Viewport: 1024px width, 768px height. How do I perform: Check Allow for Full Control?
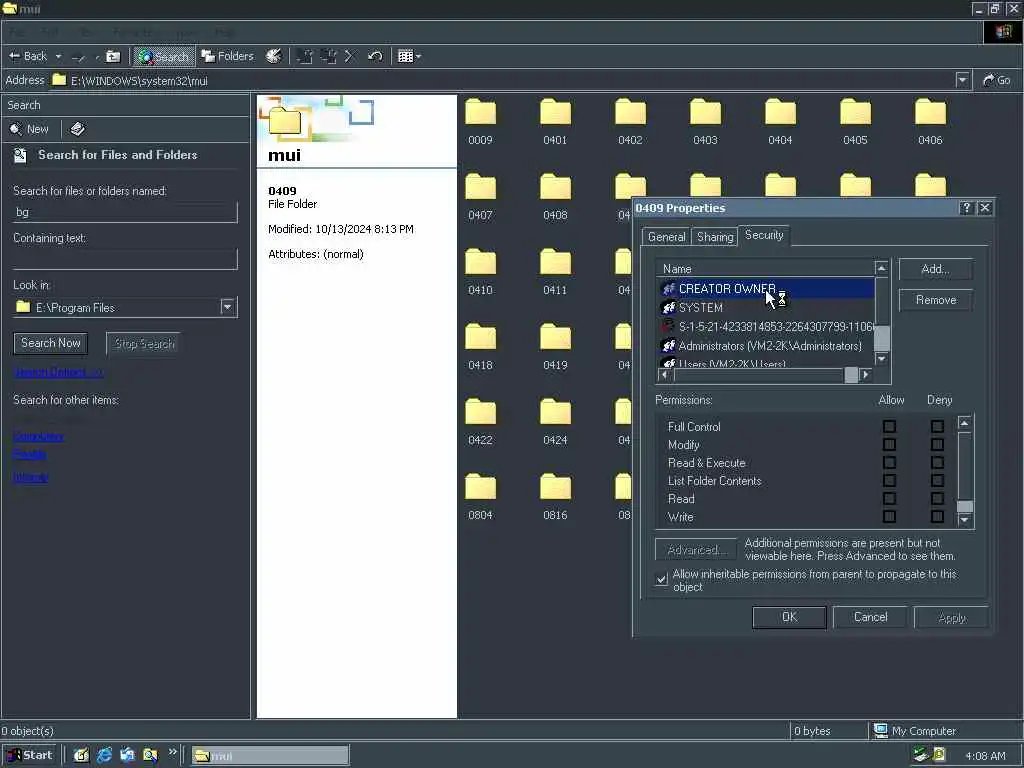click(x=889, y=426)
